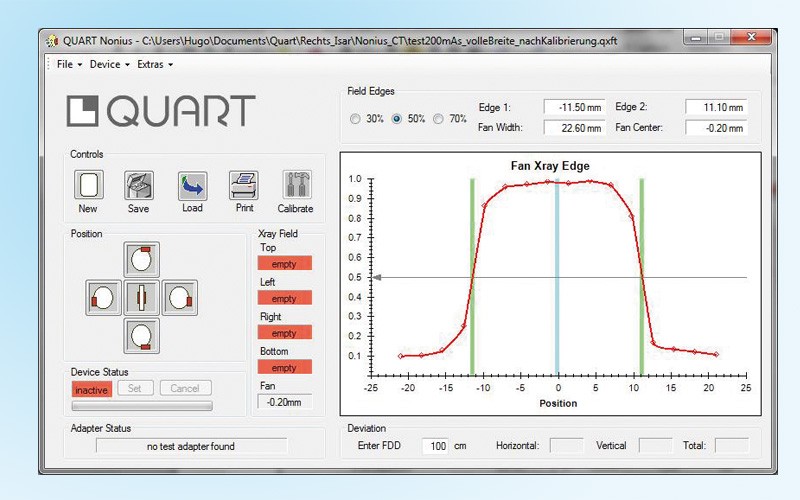The width and height of the screenshot is (800, 500).
Task: Click the Fan Center value field
Action: click(716, 128)
